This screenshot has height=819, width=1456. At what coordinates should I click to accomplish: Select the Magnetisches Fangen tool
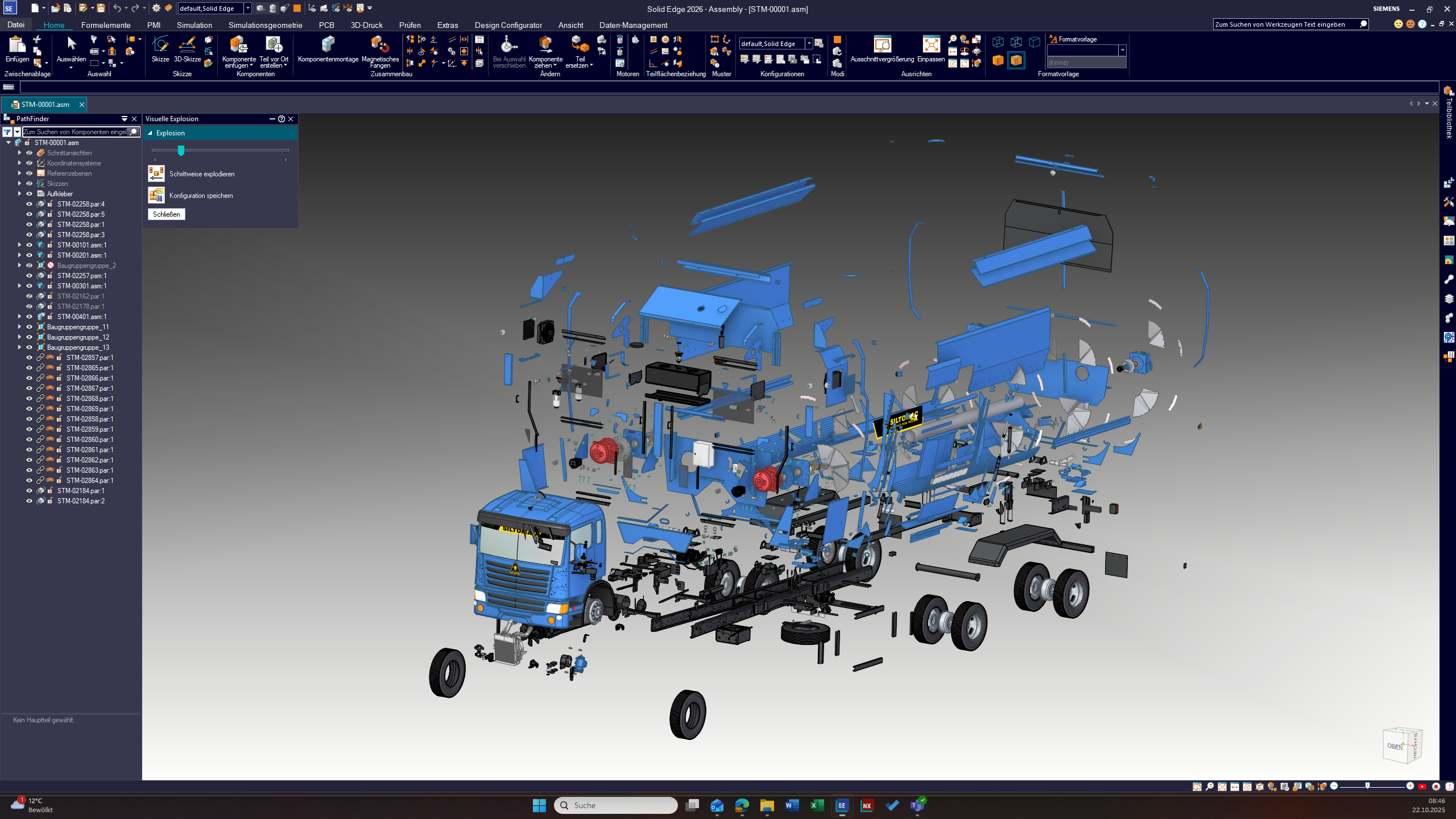pyautogui.click(x=379, y=45)
